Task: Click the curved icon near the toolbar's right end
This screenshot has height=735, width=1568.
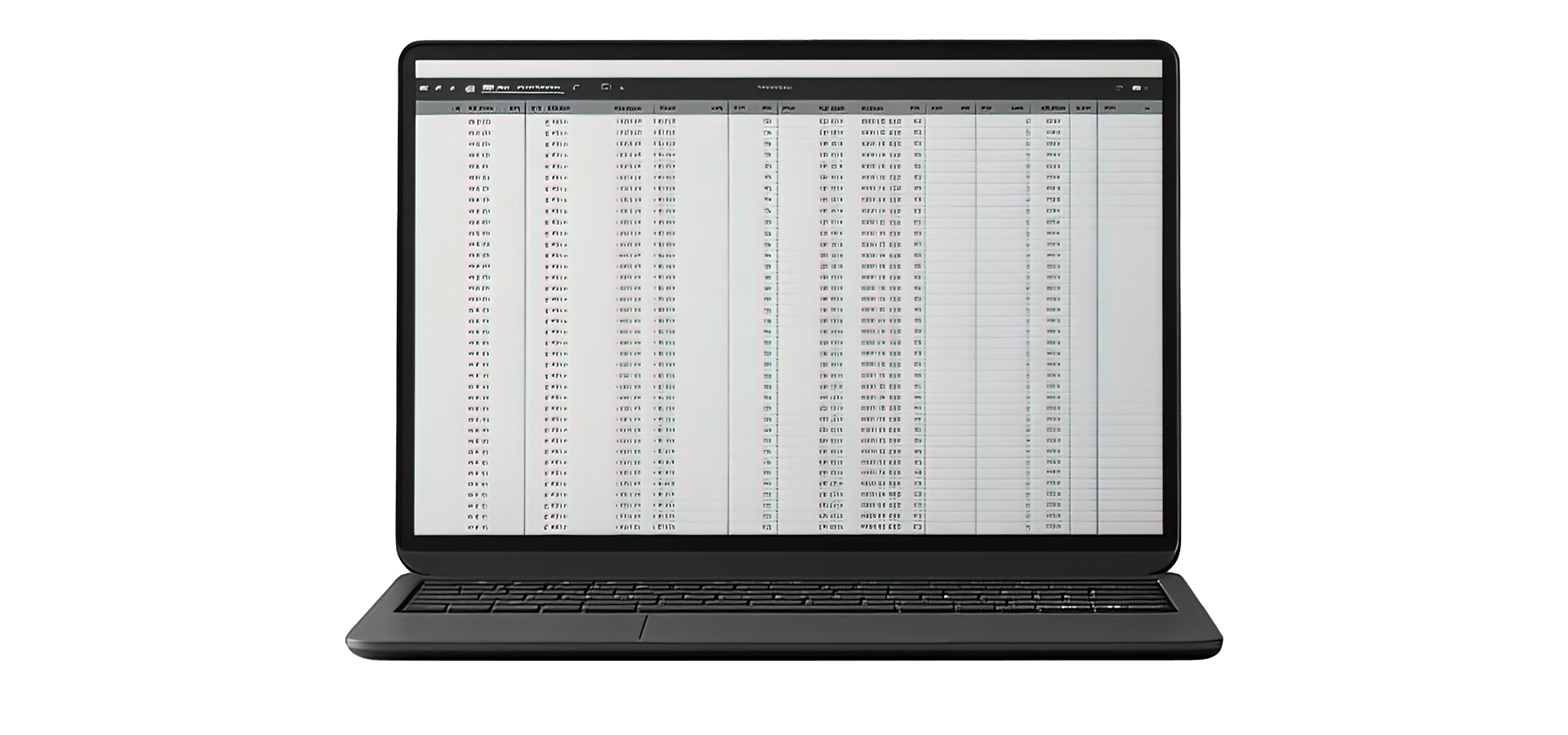Action: pos(1119,88)
